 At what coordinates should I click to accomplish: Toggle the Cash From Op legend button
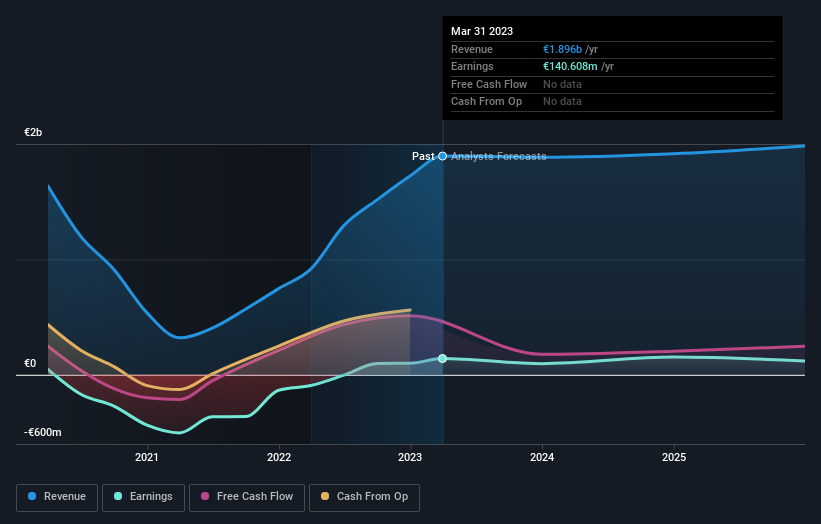pyautogui.click(x=364, y=497)
